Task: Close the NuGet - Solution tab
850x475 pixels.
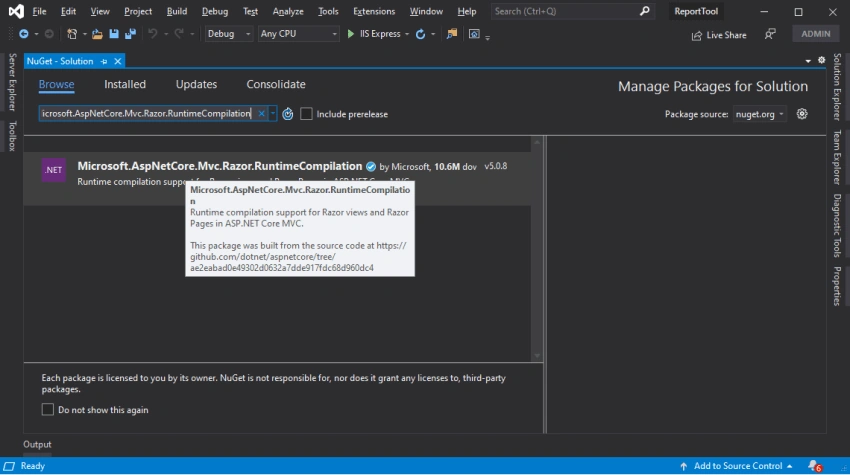Action: 118,61
